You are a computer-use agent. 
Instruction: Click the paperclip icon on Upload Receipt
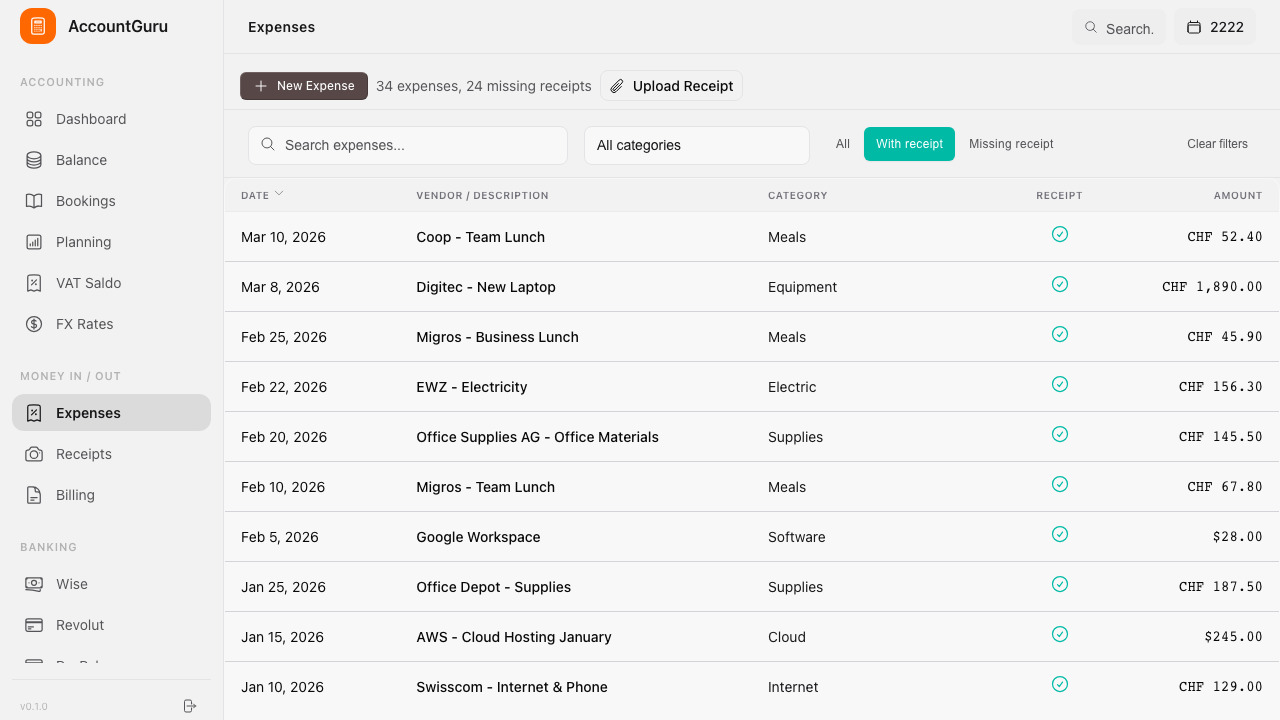pos(617,86)
